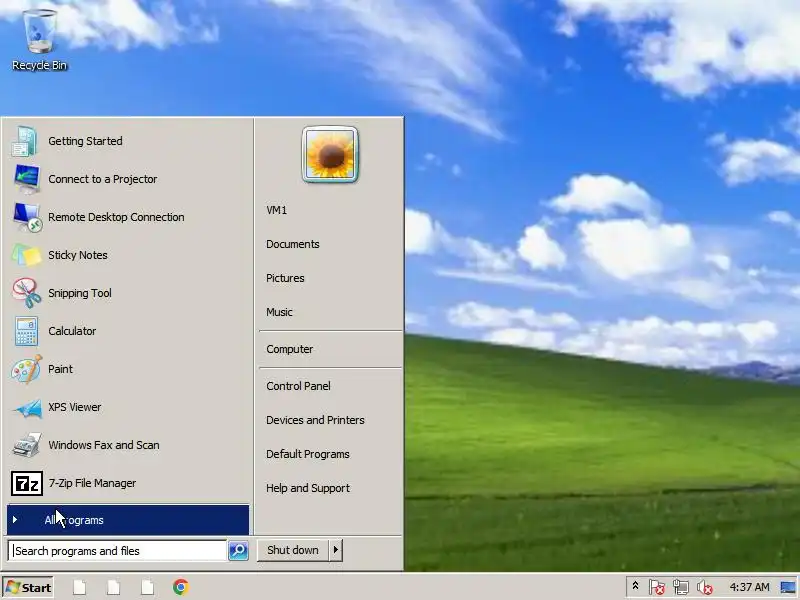800x600 pixels.
Task: Click the muted volume speaker tray icon
Action: [705, 587]
